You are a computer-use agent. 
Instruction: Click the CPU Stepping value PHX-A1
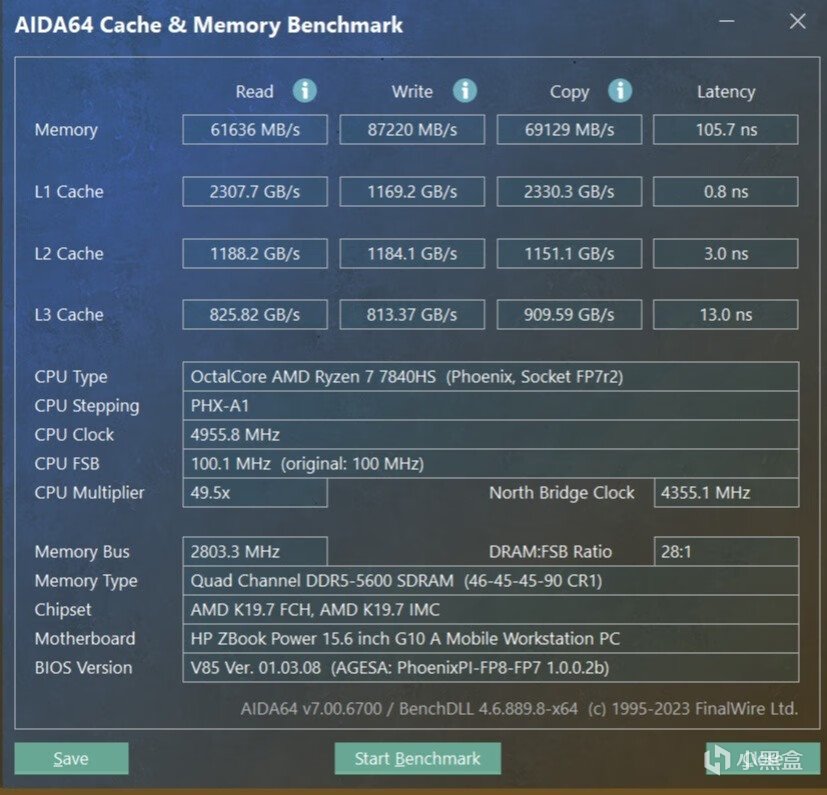pyautogui.click(x=491, y=406)
